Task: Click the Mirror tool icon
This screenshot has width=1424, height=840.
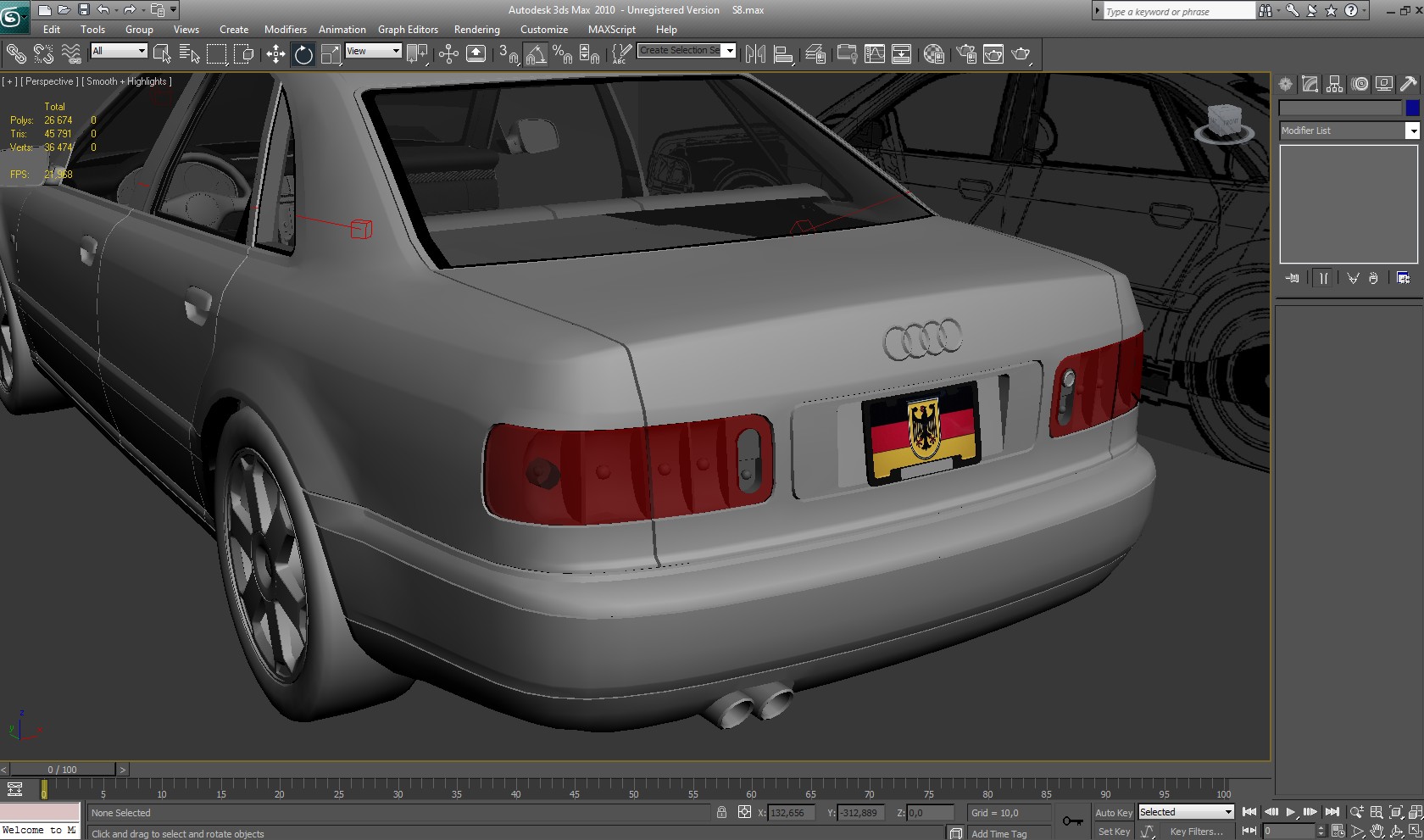Action: tap(755, 55)
